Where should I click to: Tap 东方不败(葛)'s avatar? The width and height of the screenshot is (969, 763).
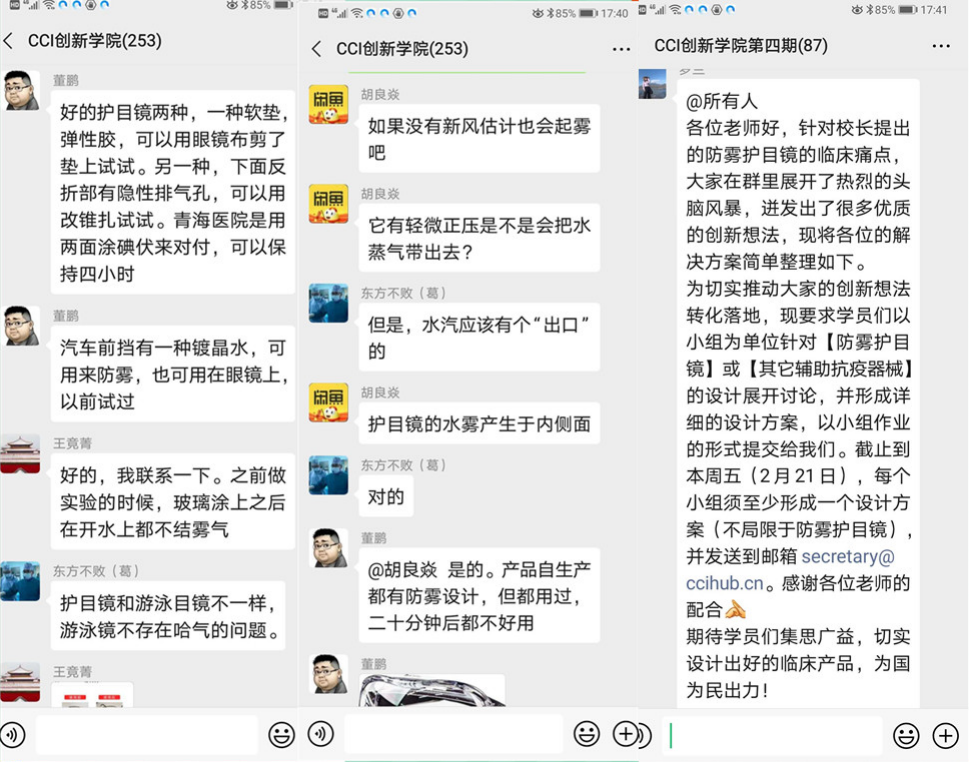pyautogui.click(x=21, y=580)
